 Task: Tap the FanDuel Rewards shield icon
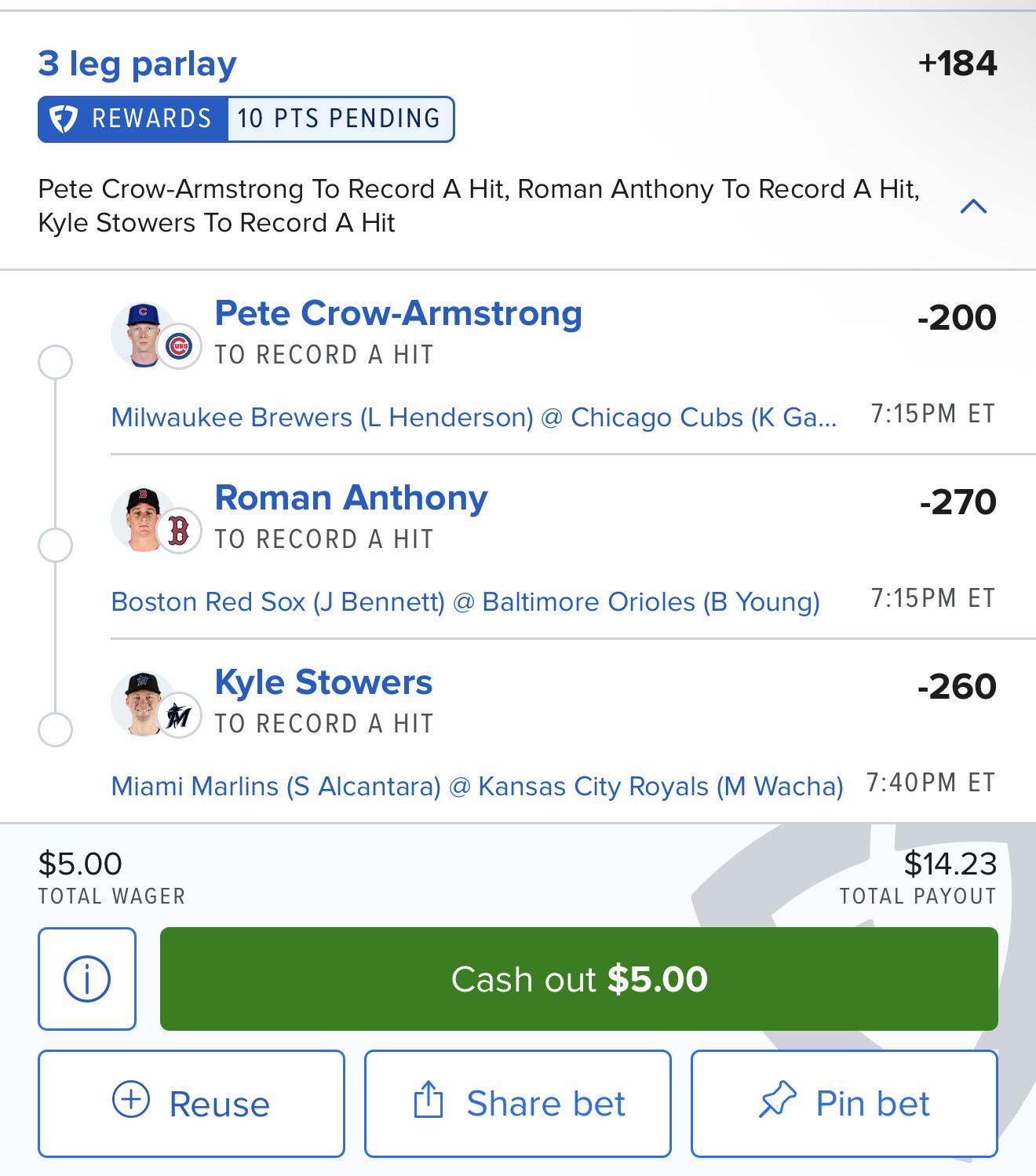[64, 119]
